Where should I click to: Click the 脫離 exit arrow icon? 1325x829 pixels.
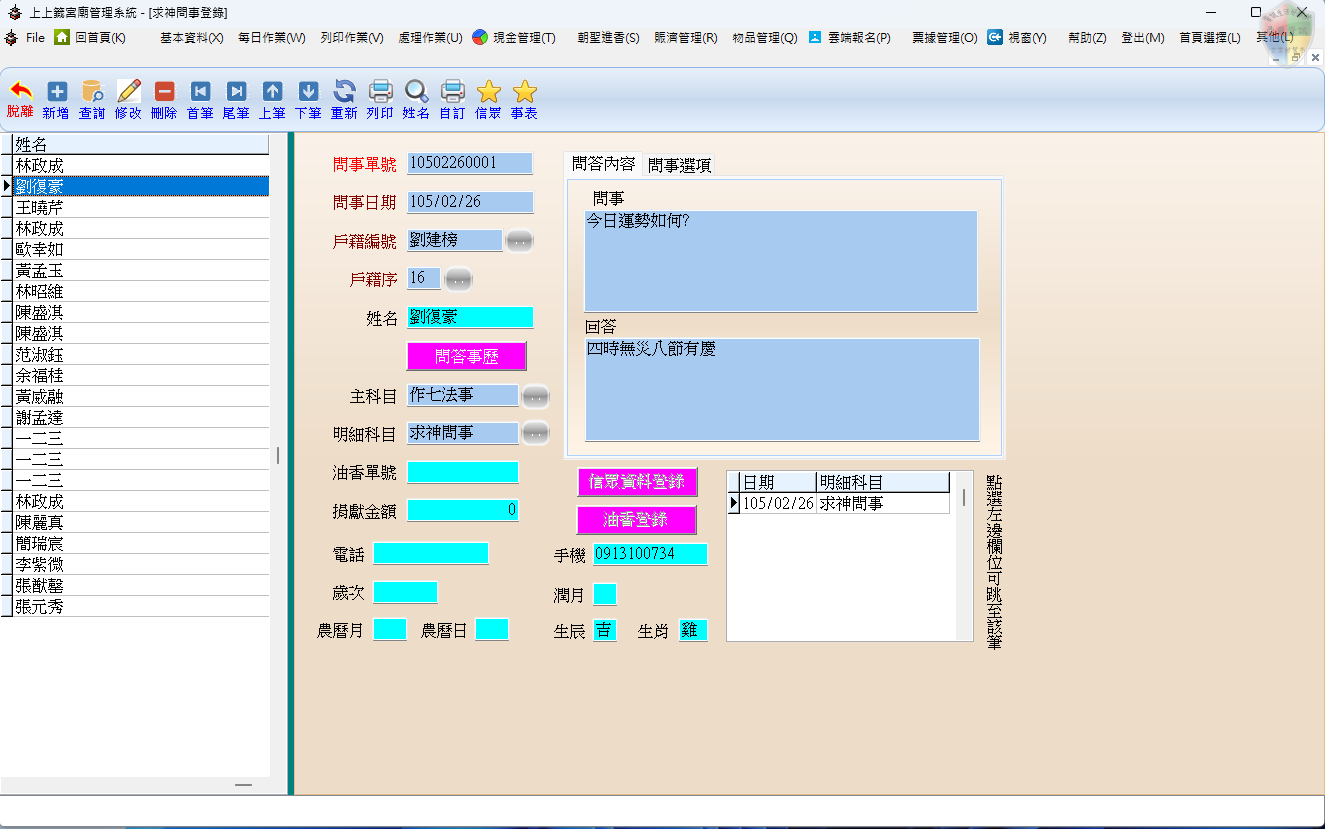20,93
